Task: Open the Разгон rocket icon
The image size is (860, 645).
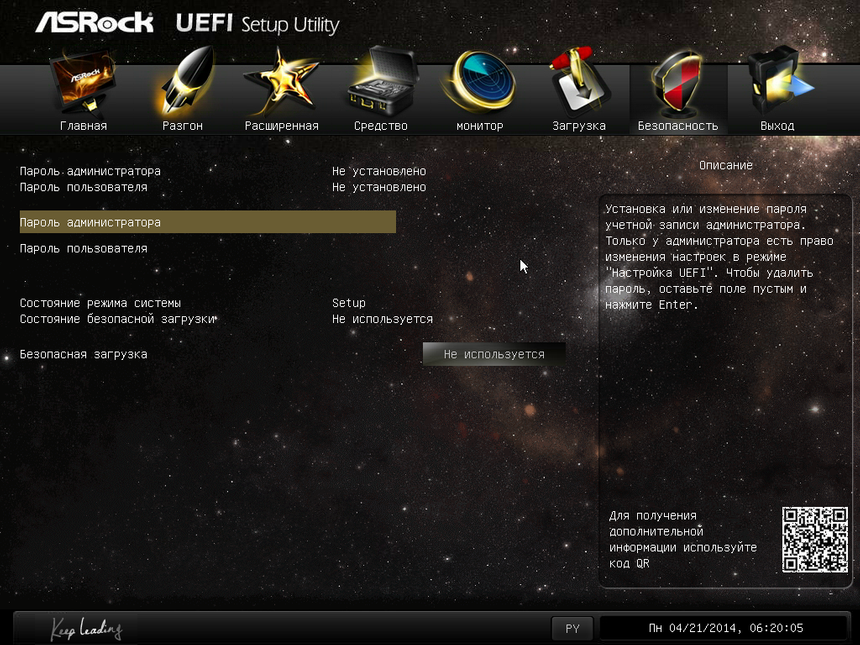Action: [x=182, y=84]
